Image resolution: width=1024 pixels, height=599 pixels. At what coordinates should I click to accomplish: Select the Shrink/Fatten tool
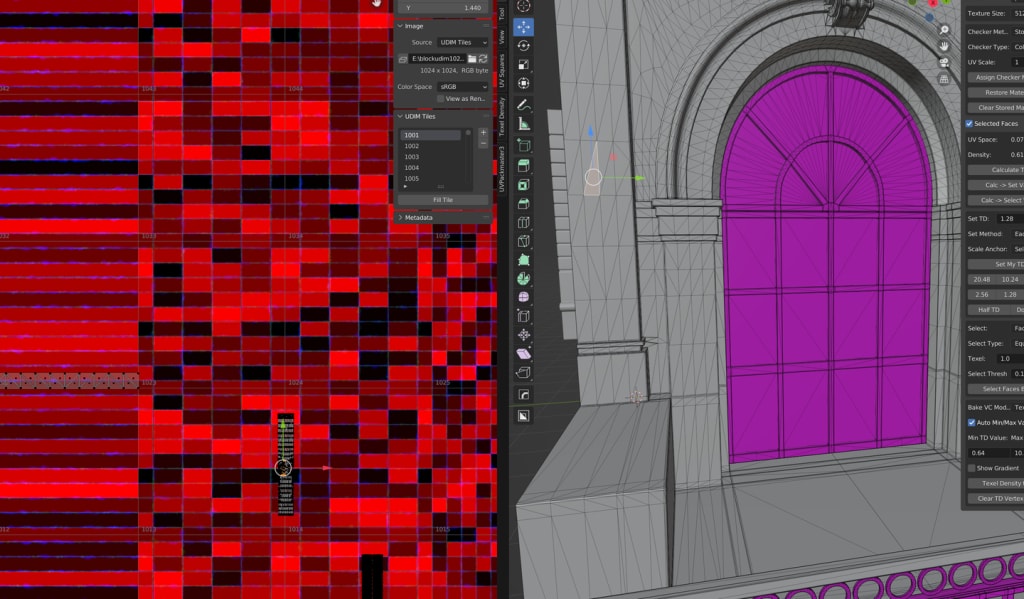click(x=523, y=335)
